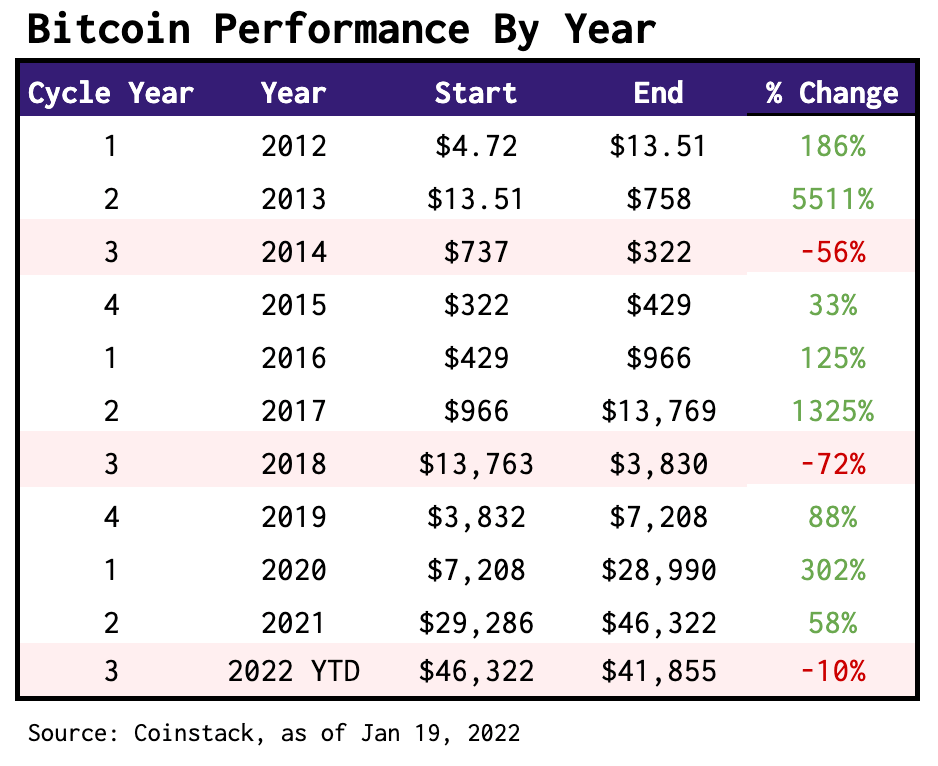Click the Source: Coinstack footnote text
The image size is (938, 766).
pyautogui.click(x=274, y=733)
